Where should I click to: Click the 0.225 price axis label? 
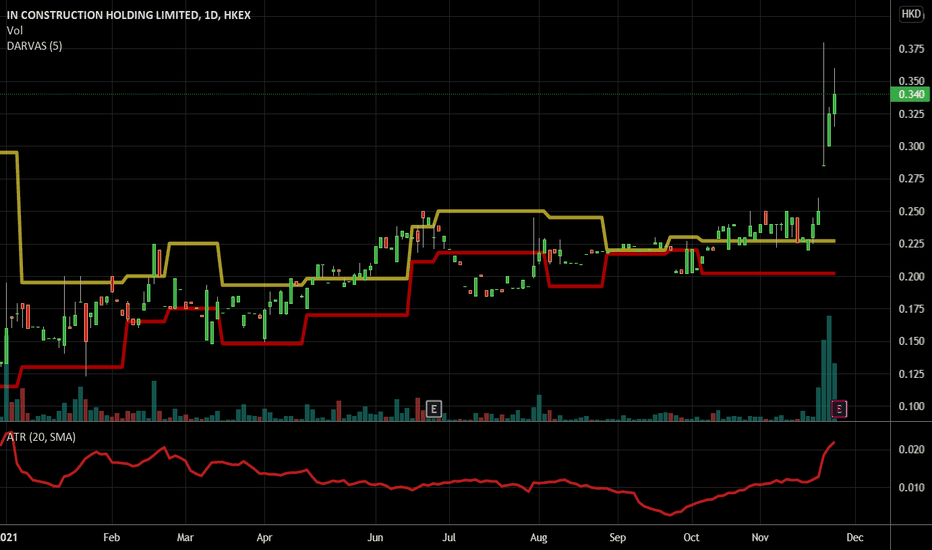coord(911,244)
